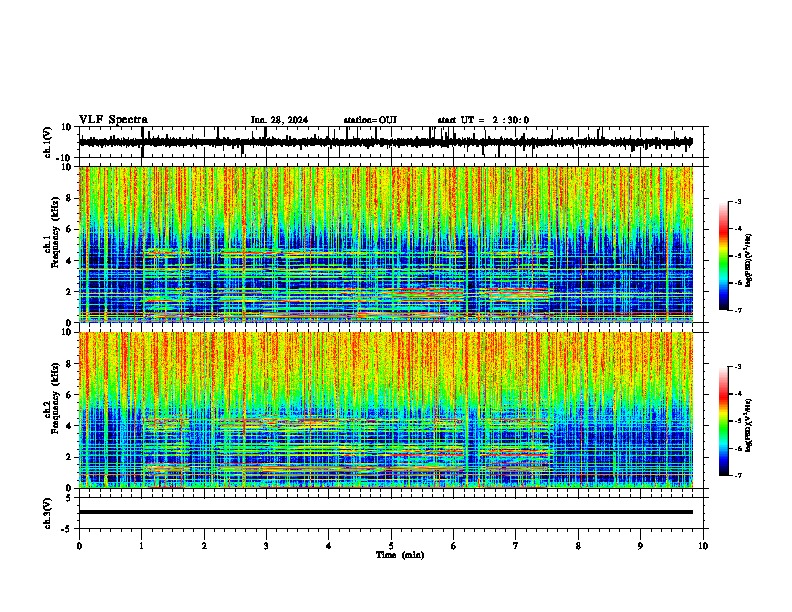Click time axis tick label "6"
This screenshot has width=792, height=612.
pyautogui.click(x=453, y=546)
